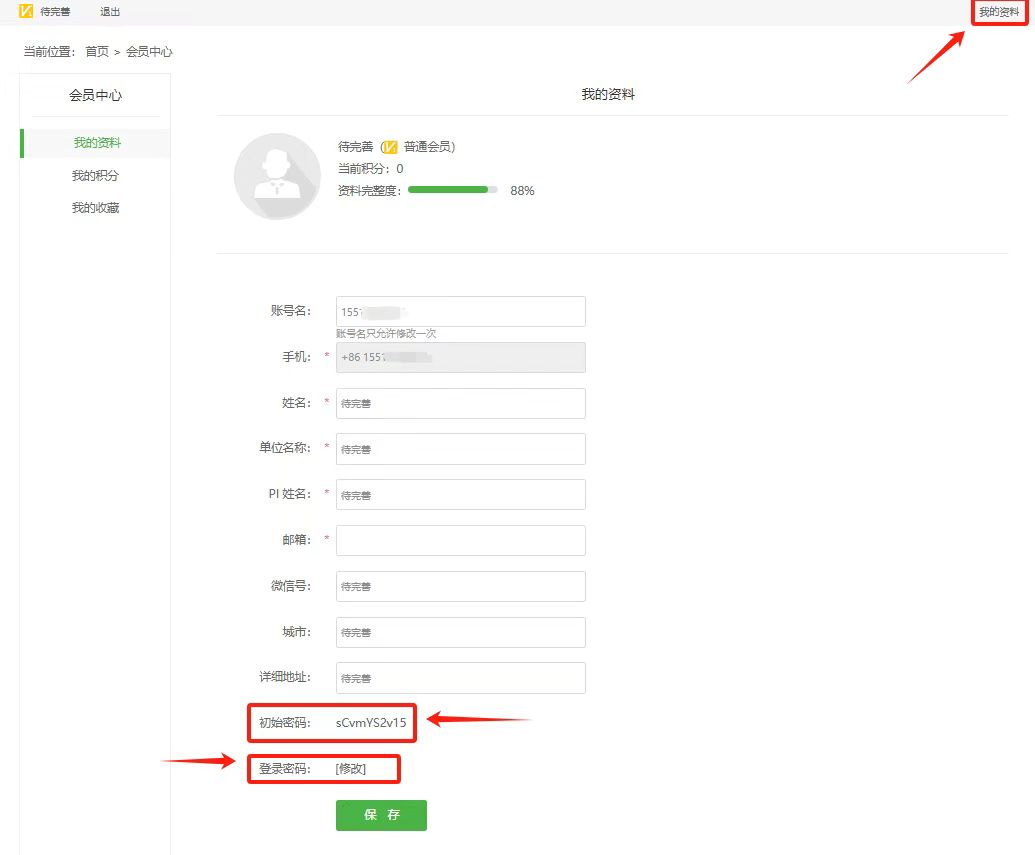Click the 账号名 input field
Viewport: 1035px width, 855px height.
[460, 312]
